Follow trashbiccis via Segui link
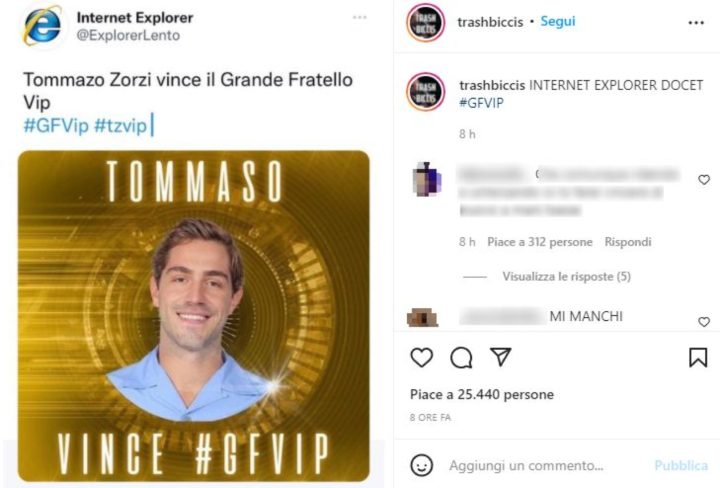720x488 pixels. pos(557,21)
